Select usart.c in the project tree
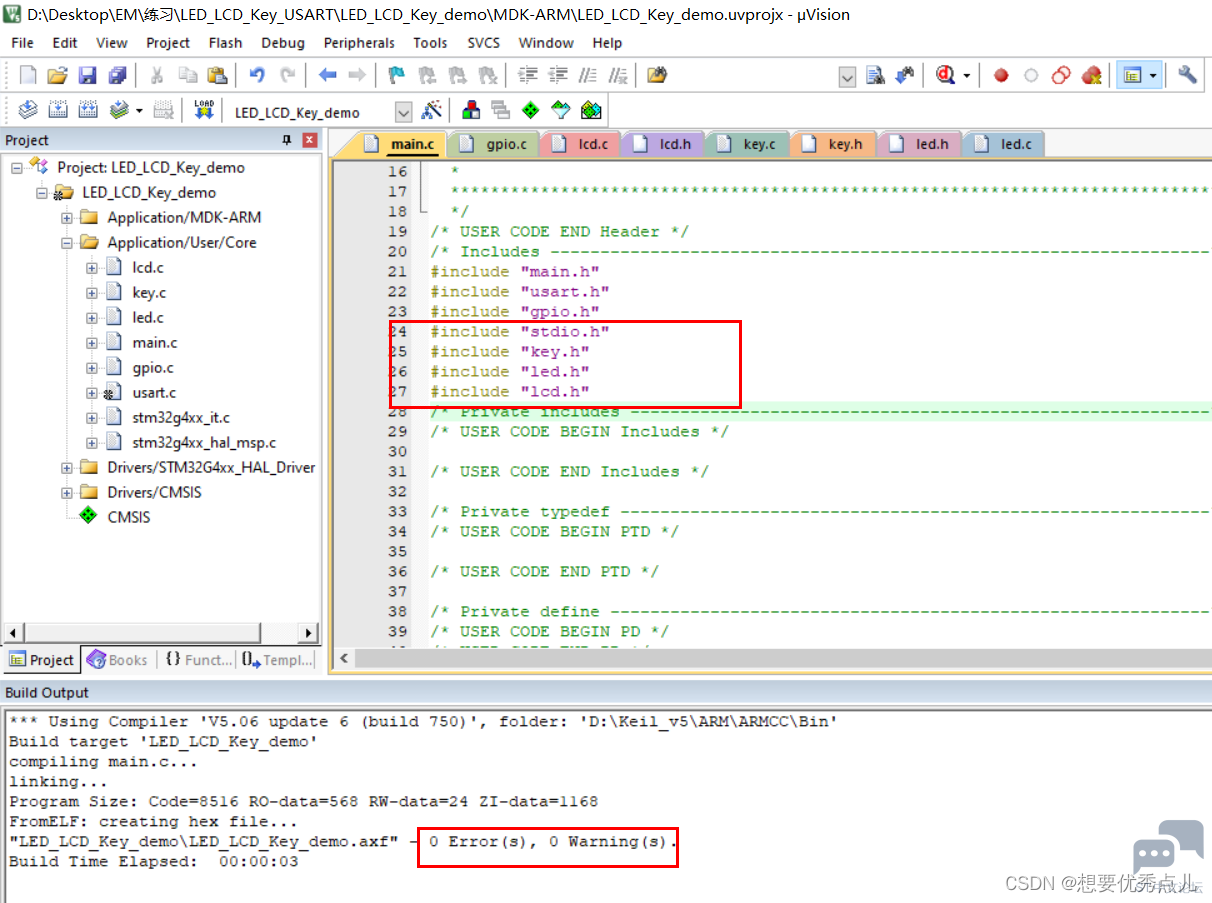Image resolution: width=1212 pixels, height=903 pixels. click(x=154, y=392)
